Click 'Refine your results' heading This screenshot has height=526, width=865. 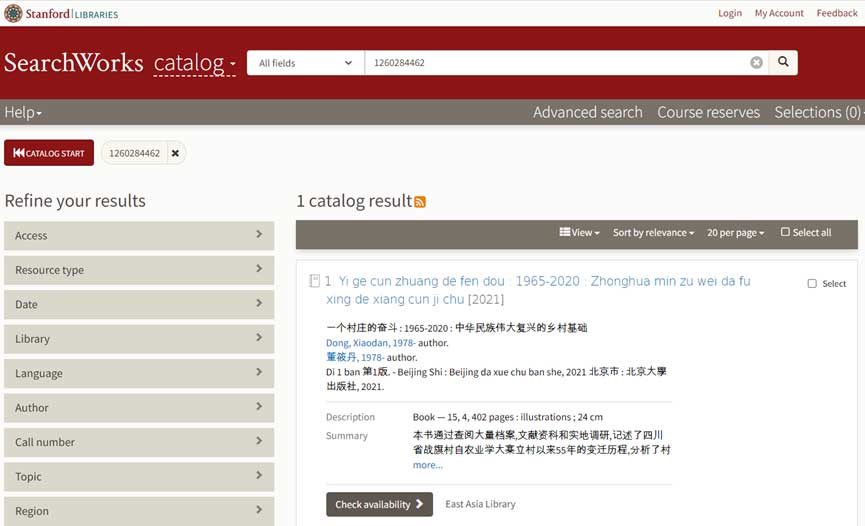(75, 201)
